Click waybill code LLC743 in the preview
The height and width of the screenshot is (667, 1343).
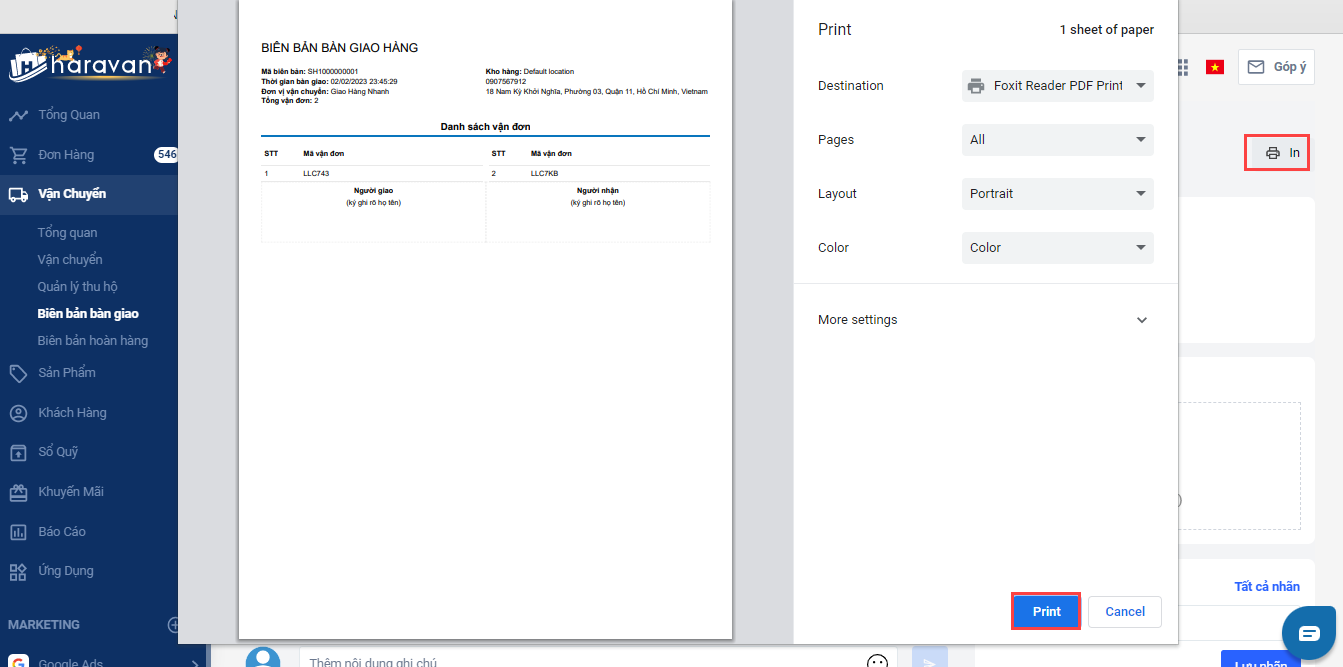316,174
